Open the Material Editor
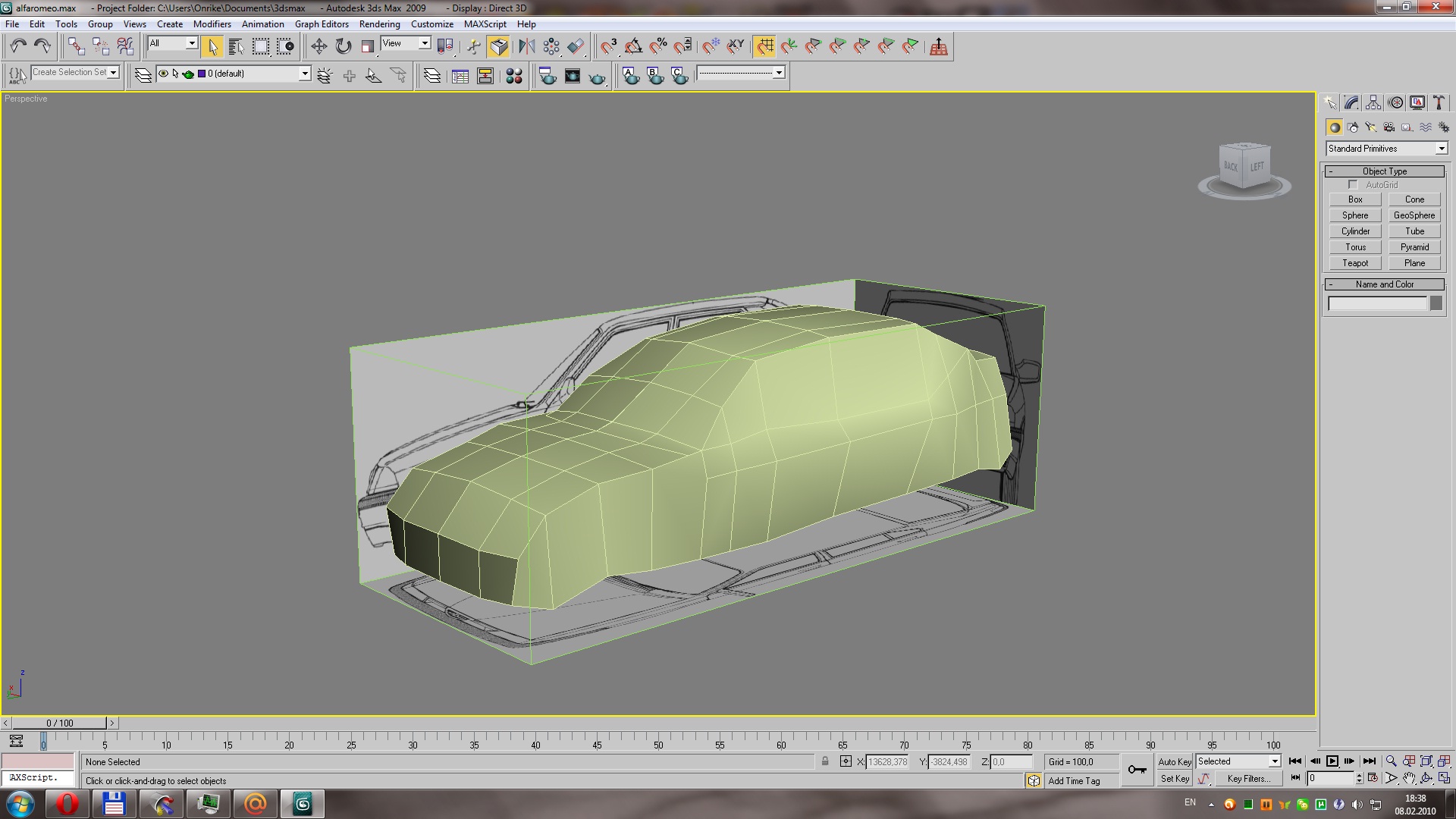 [x=514, y=76]
